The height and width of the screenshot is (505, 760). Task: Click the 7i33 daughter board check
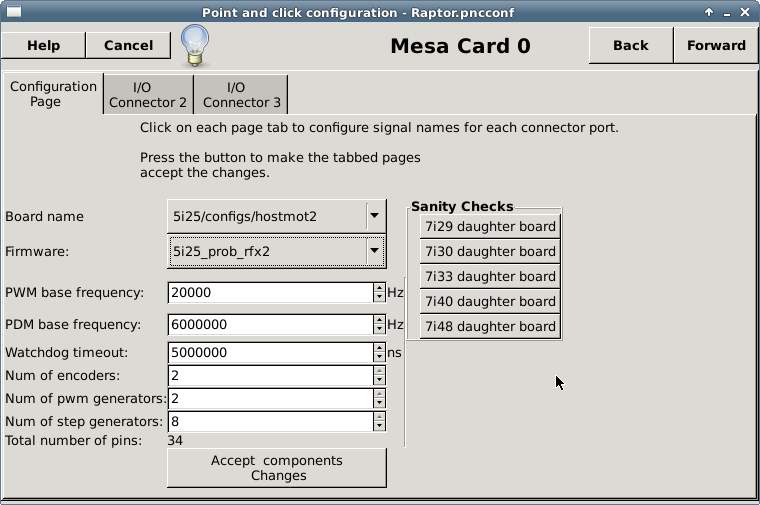[x=490, y=276]
